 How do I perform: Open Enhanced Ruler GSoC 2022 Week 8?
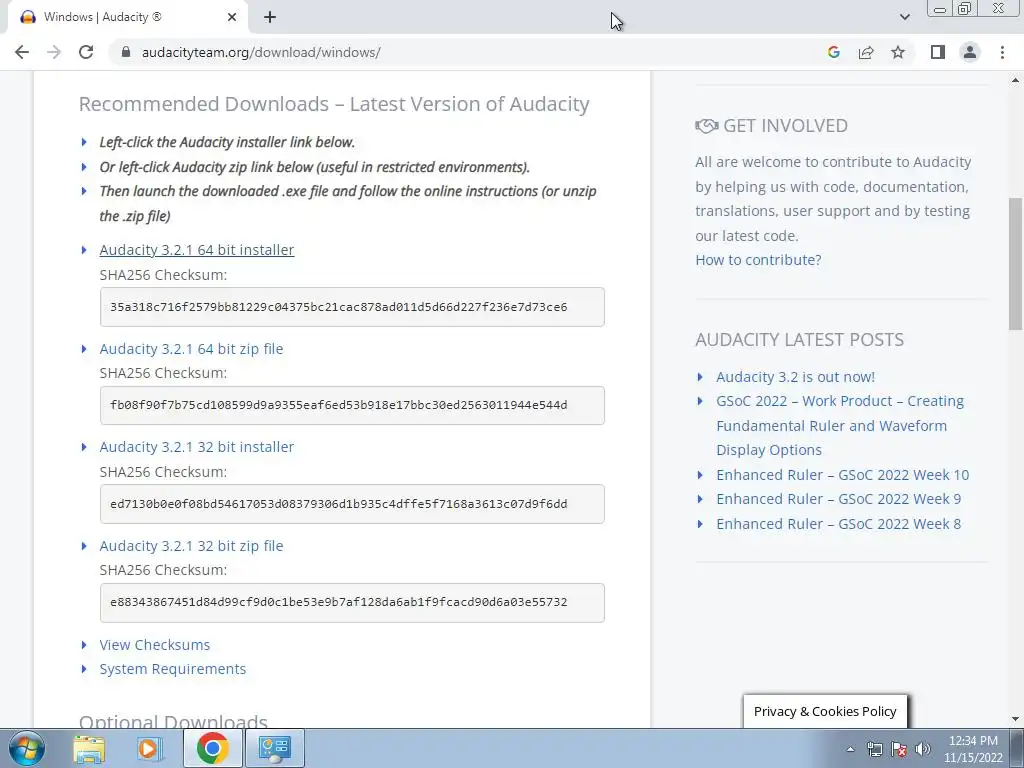(x=839, y=524)
